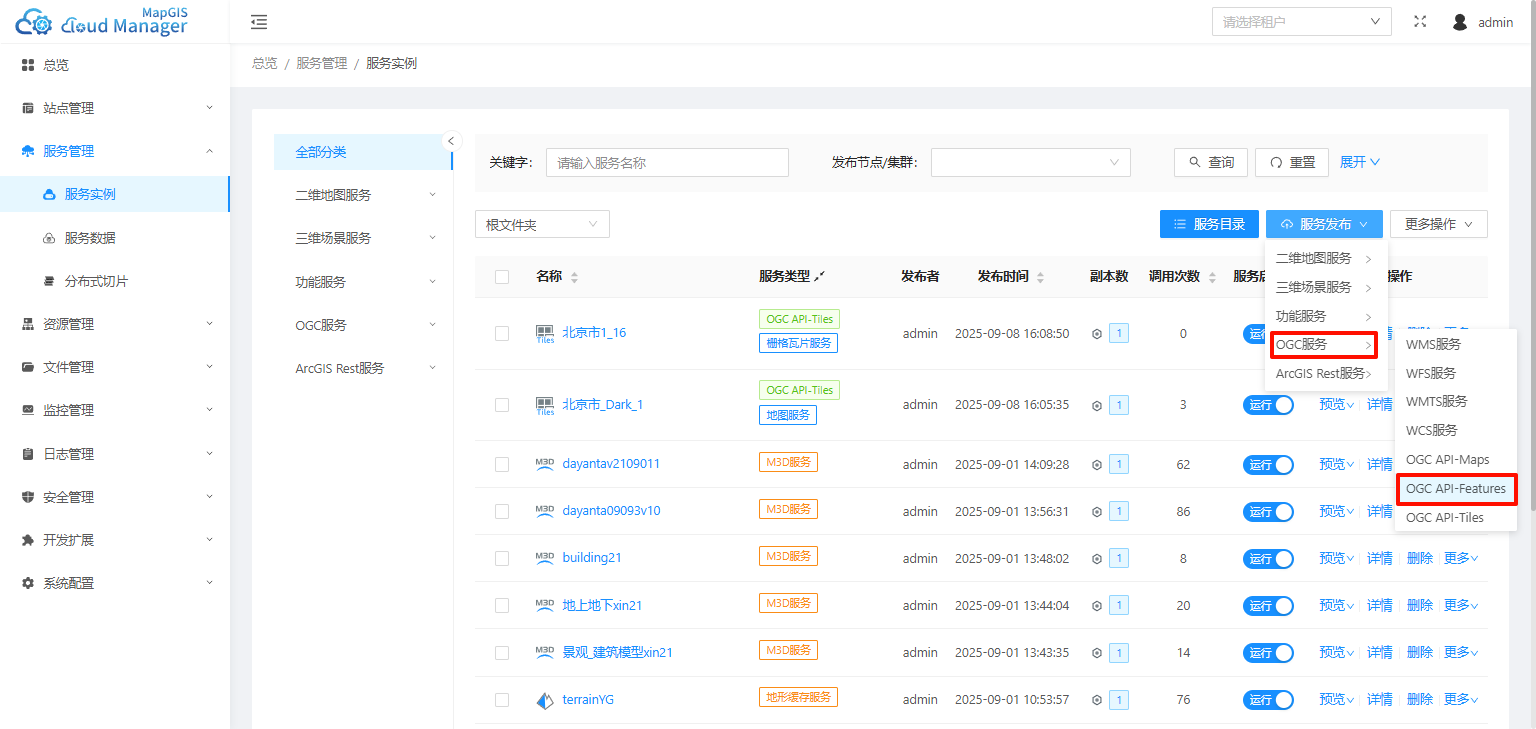Collapse the category panel arrow
Image resolution: width=1536 pixels, height=729 pixels.
point(451,141)
